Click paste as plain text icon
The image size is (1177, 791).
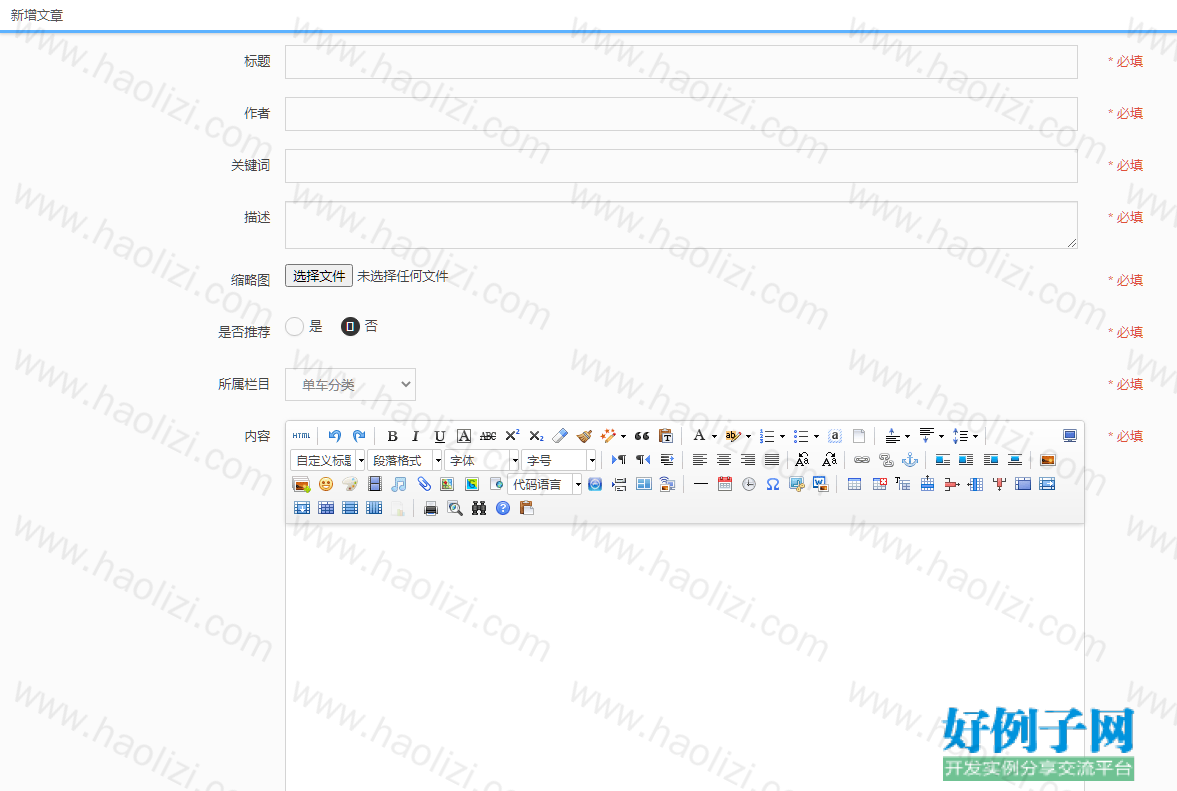(x=666, y=436)
